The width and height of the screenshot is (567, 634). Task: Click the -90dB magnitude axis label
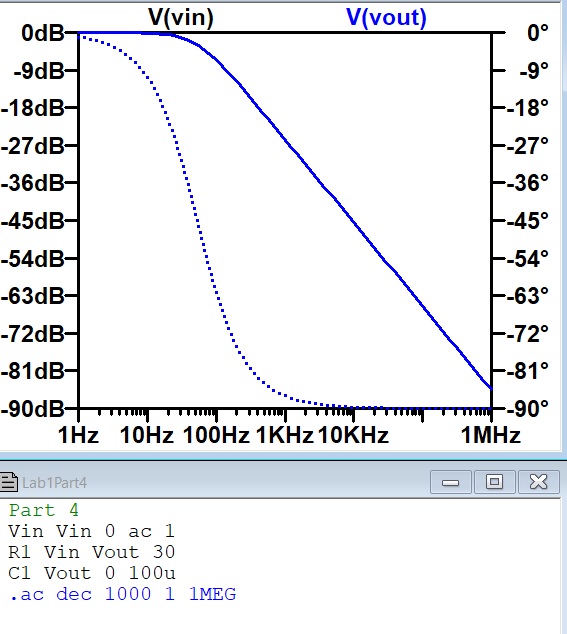click(33, 409)
